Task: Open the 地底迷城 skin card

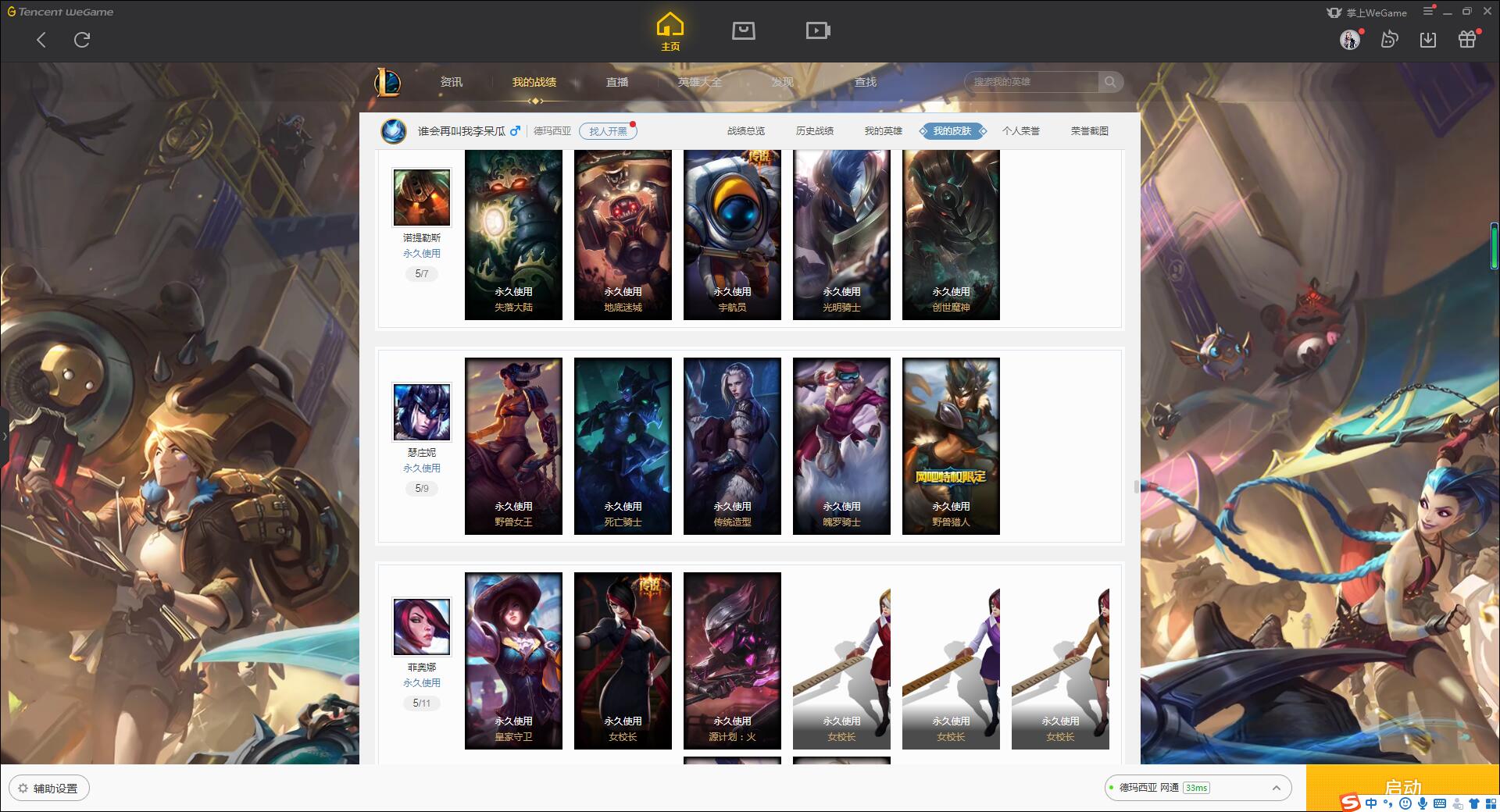Action: (x=623, y=235)
